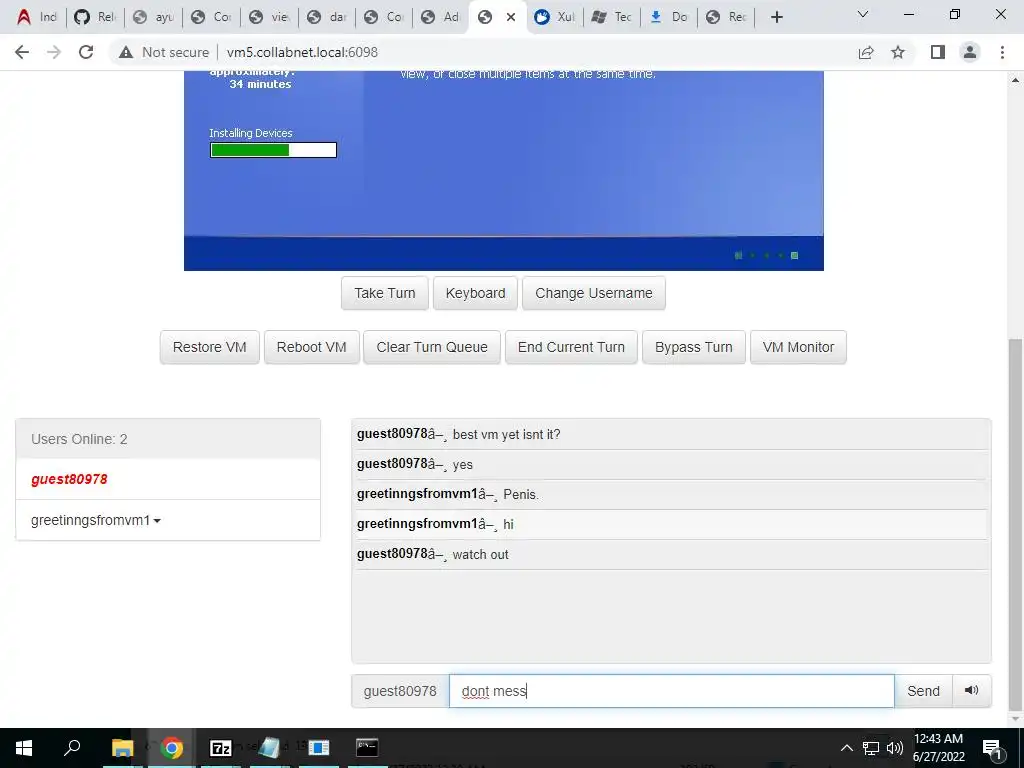This screenshot has height=768, width=1024.
Task: Switch to the 'Rec' browser tab
Action: (726, 17)
